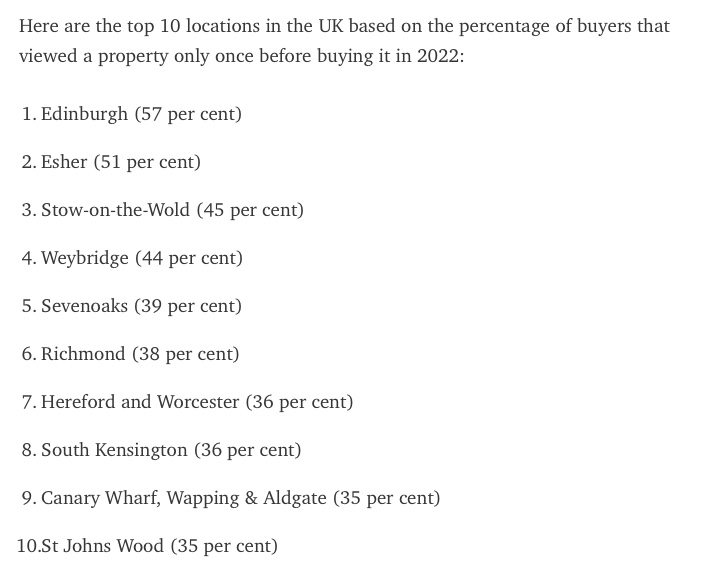This screenshot has width=712, height=577.
Task: Click the "45 per cent" figure
Action: click(x=250, y=210)
